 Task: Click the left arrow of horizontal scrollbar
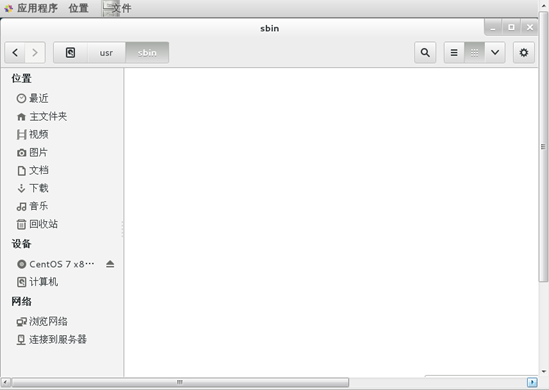coord(5,382)
